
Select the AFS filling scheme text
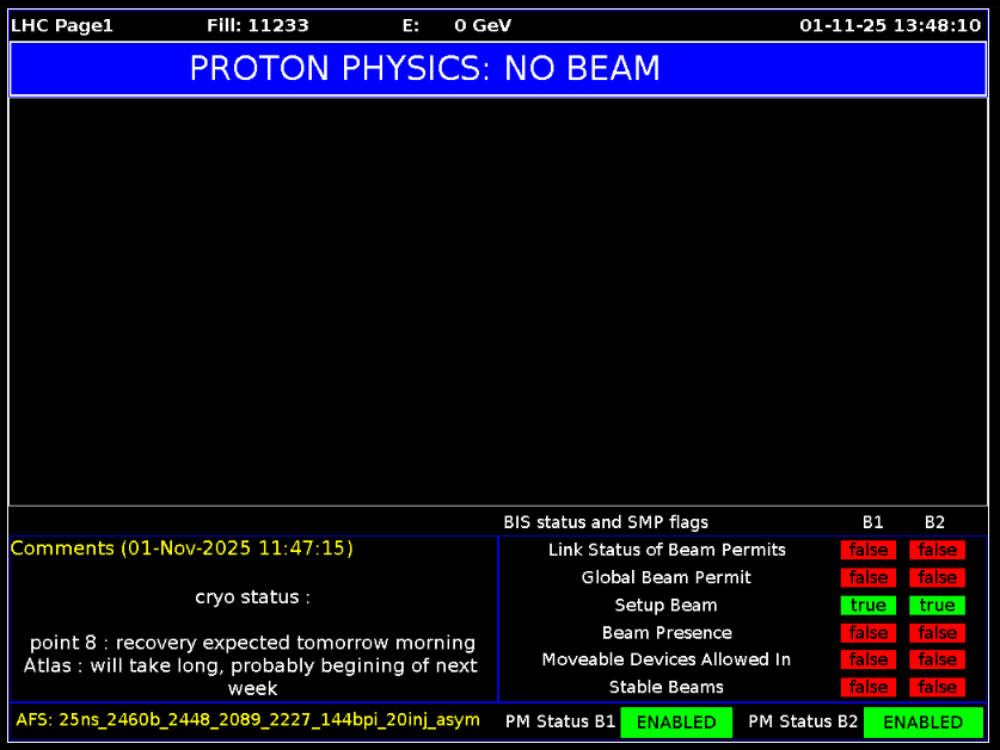pyautogui.click(x=248, y=720)
